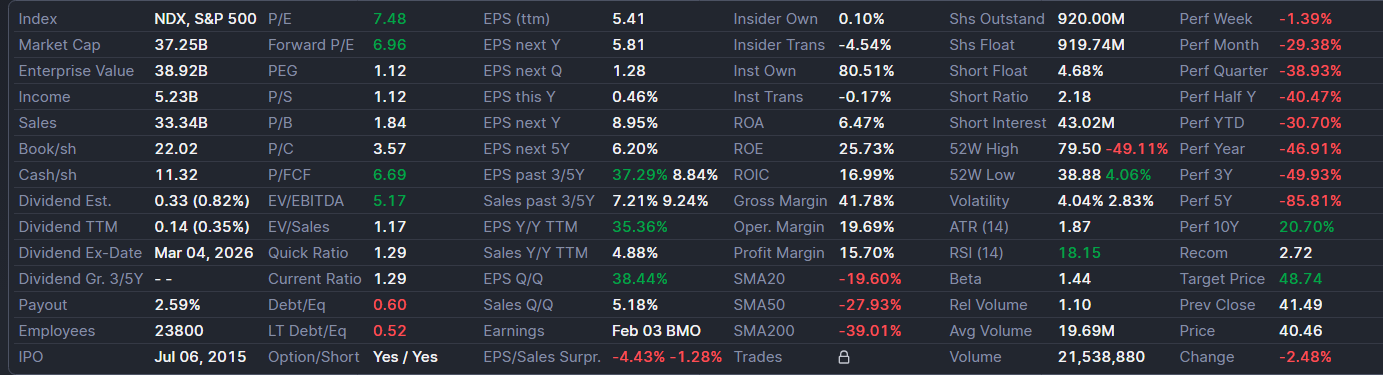Click the PEG label

click(x=283, y=70)
